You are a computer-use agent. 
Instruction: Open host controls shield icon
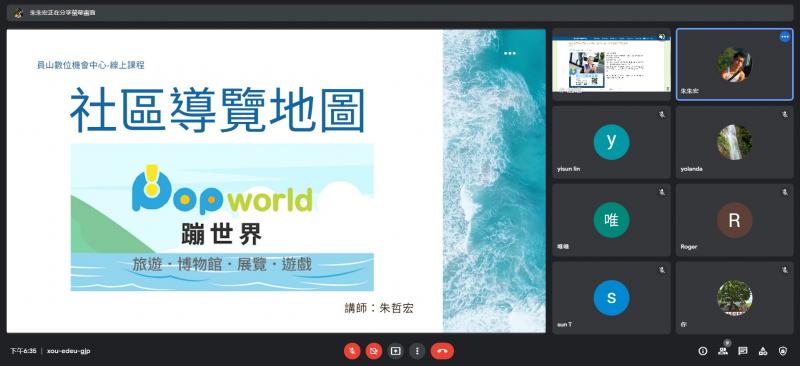(x=783, y=351)
